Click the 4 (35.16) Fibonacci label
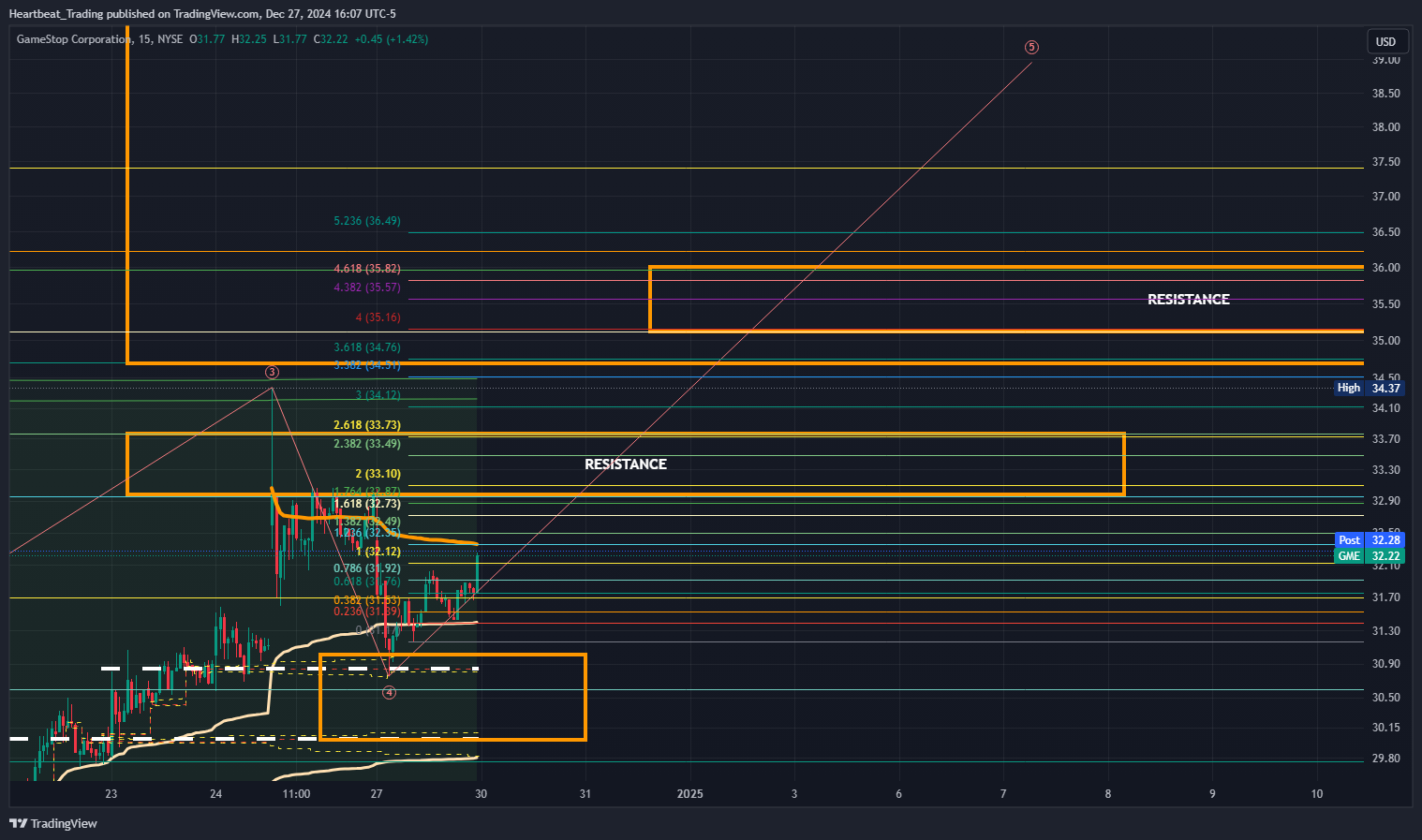1422x840 pixels. point(378,317)
